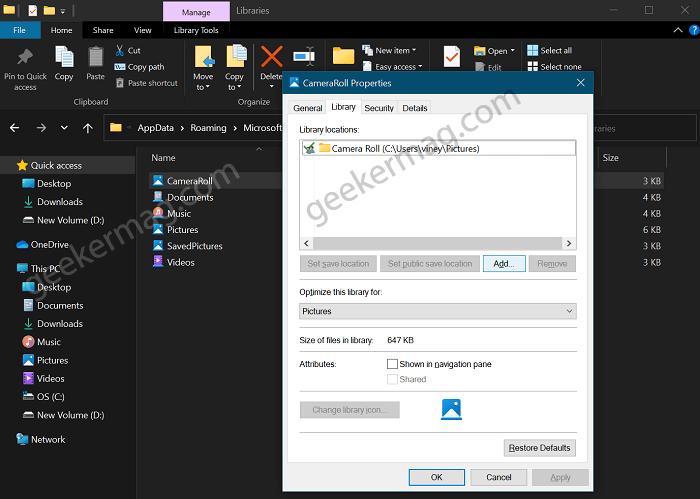Click the Microsoft breadcrumb in address bar
This screenshot has height=499, width=700.
pos(262,128)
